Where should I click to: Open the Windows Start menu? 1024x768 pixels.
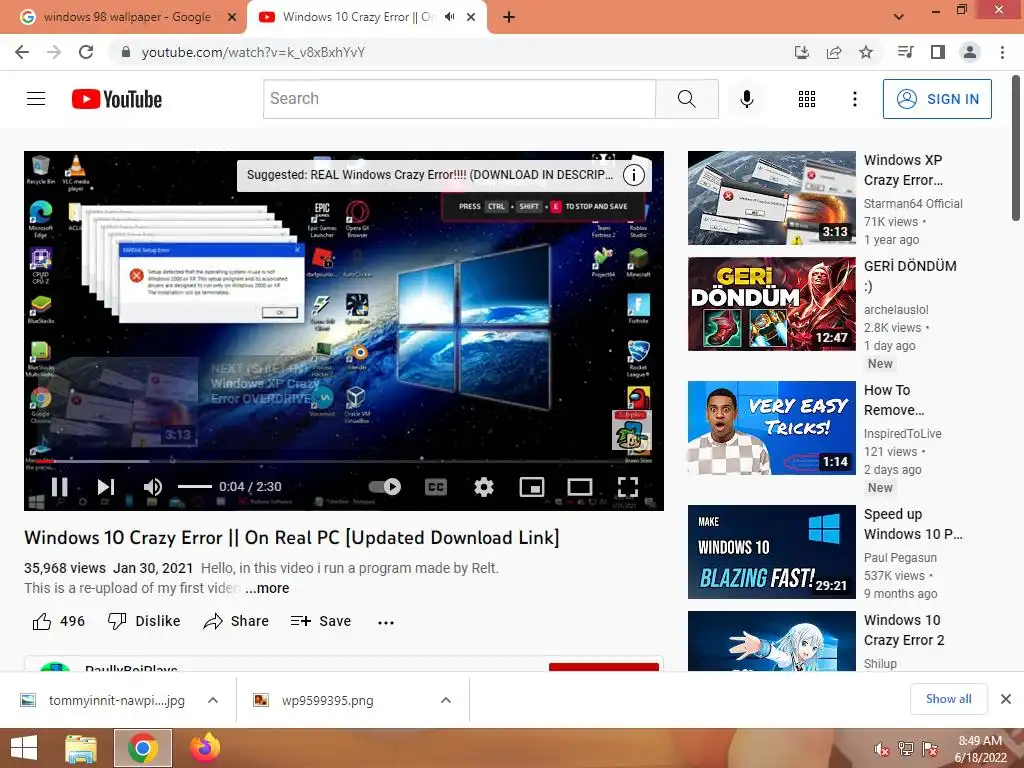[x=24, y=748]
